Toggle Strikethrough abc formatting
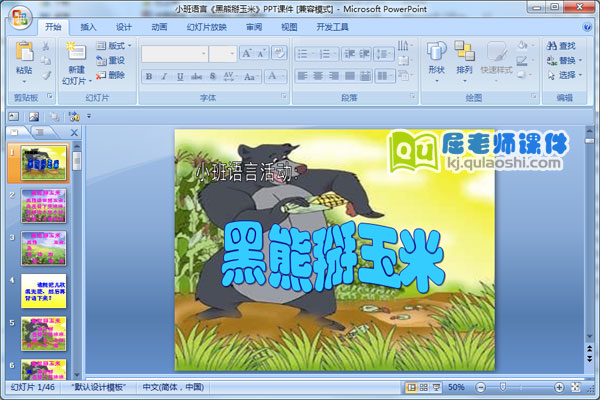Image resolution: width=600 pixels, height=400 pixels. point(196,76)
